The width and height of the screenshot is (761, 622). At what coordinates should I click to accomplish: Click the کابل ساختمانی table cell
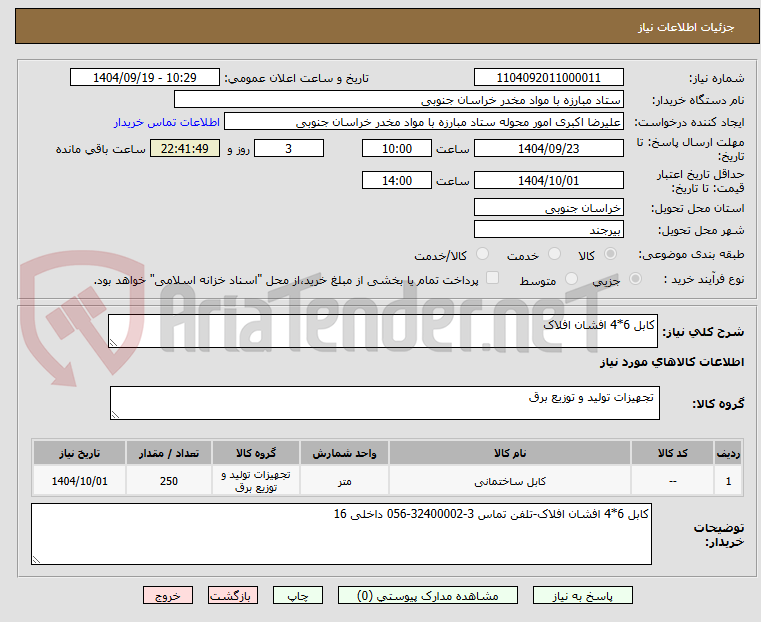pos(510,481)
